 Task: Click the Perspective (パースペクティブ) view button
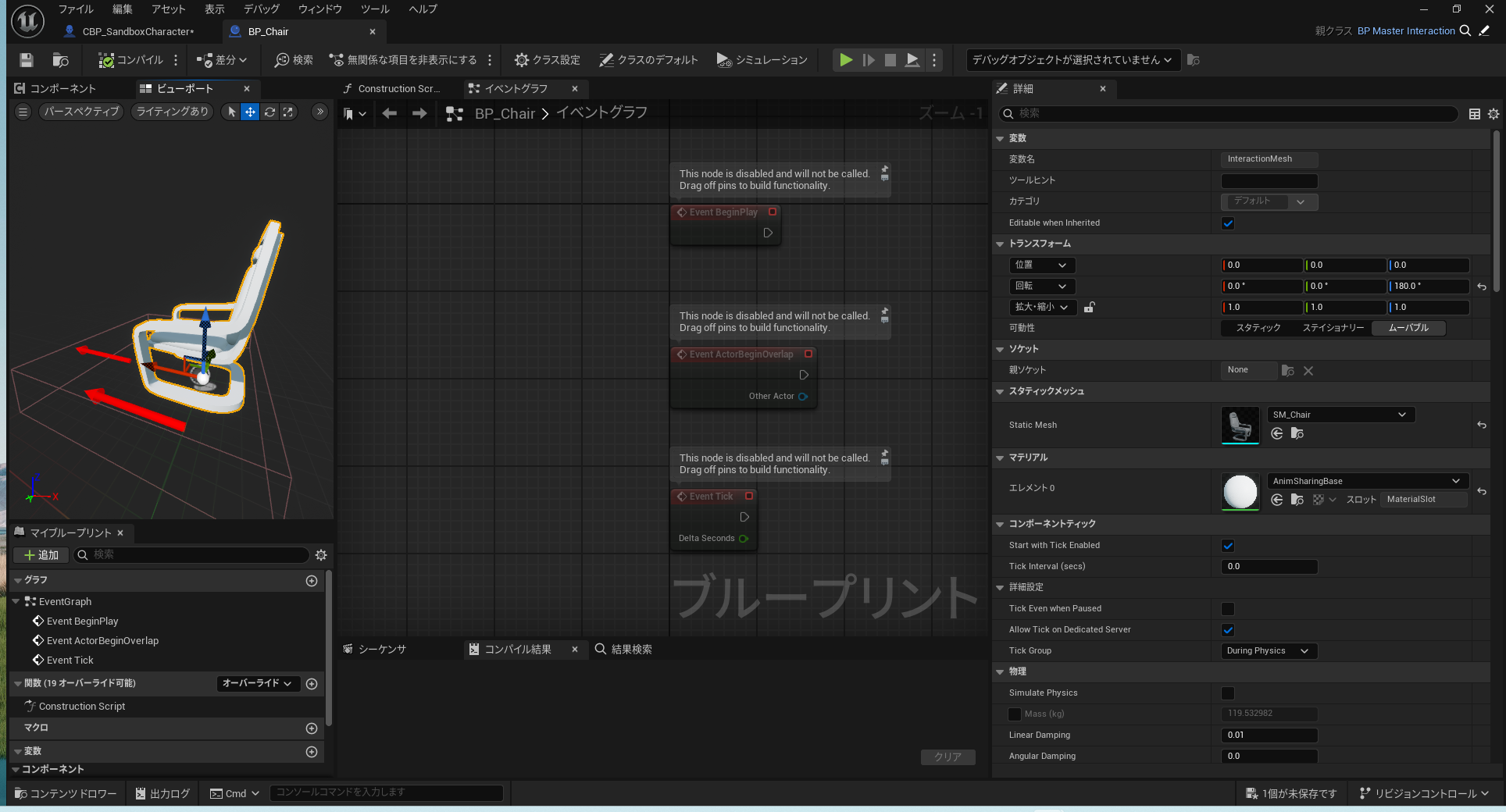82,112
